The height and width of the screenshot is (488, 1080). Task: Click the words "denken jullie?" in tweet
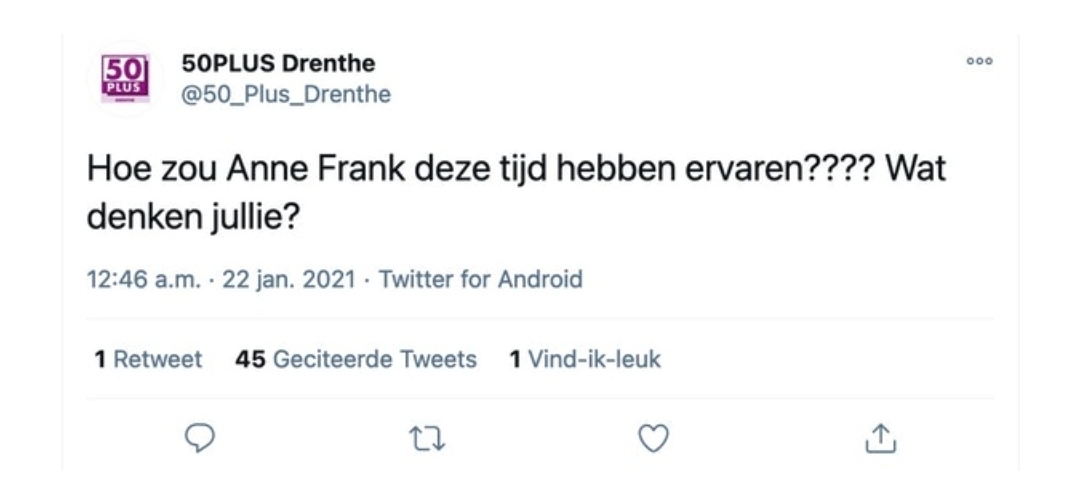[x=193, y=217]
